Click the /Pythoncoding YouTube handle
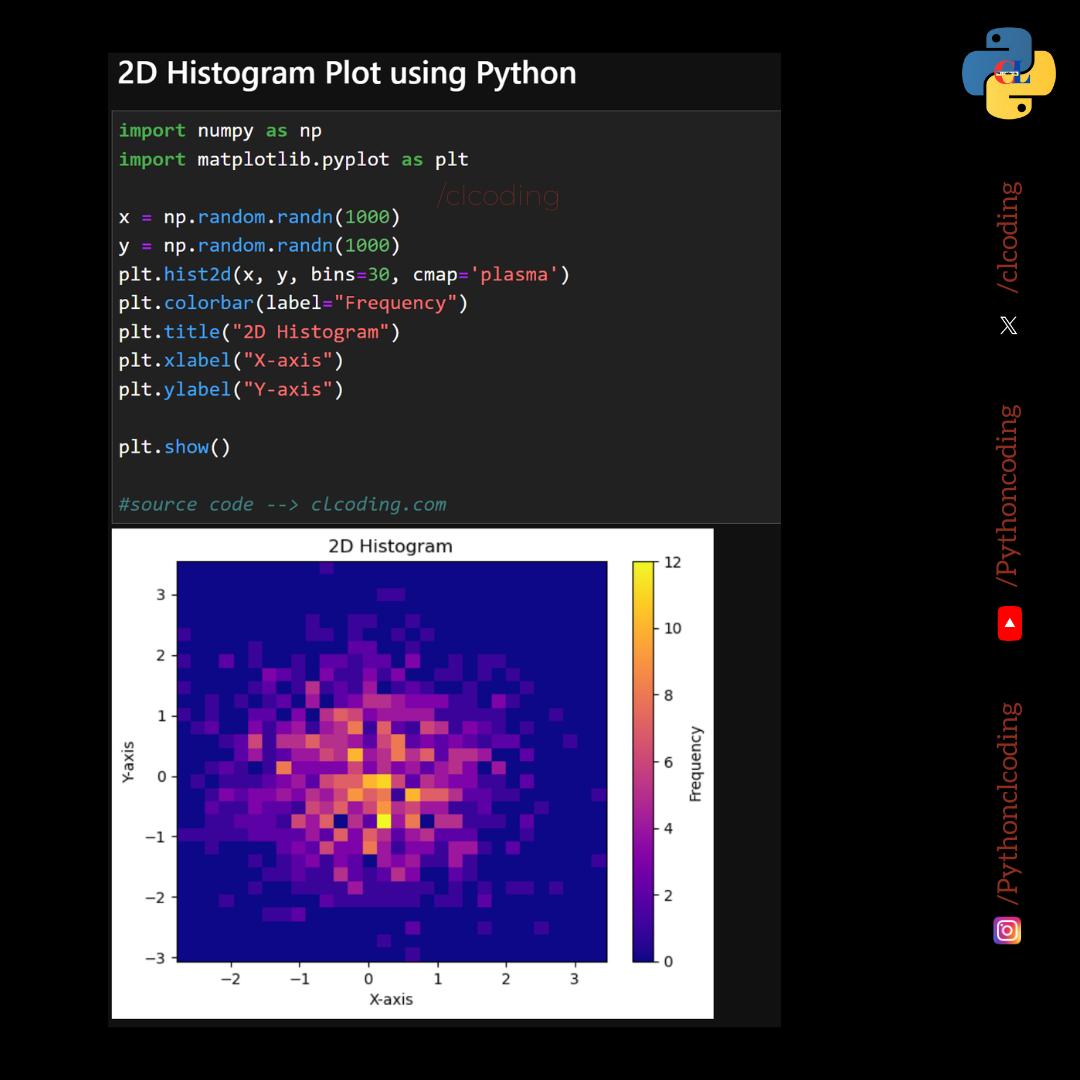1080x1080 pixels. coord(1009,496)
